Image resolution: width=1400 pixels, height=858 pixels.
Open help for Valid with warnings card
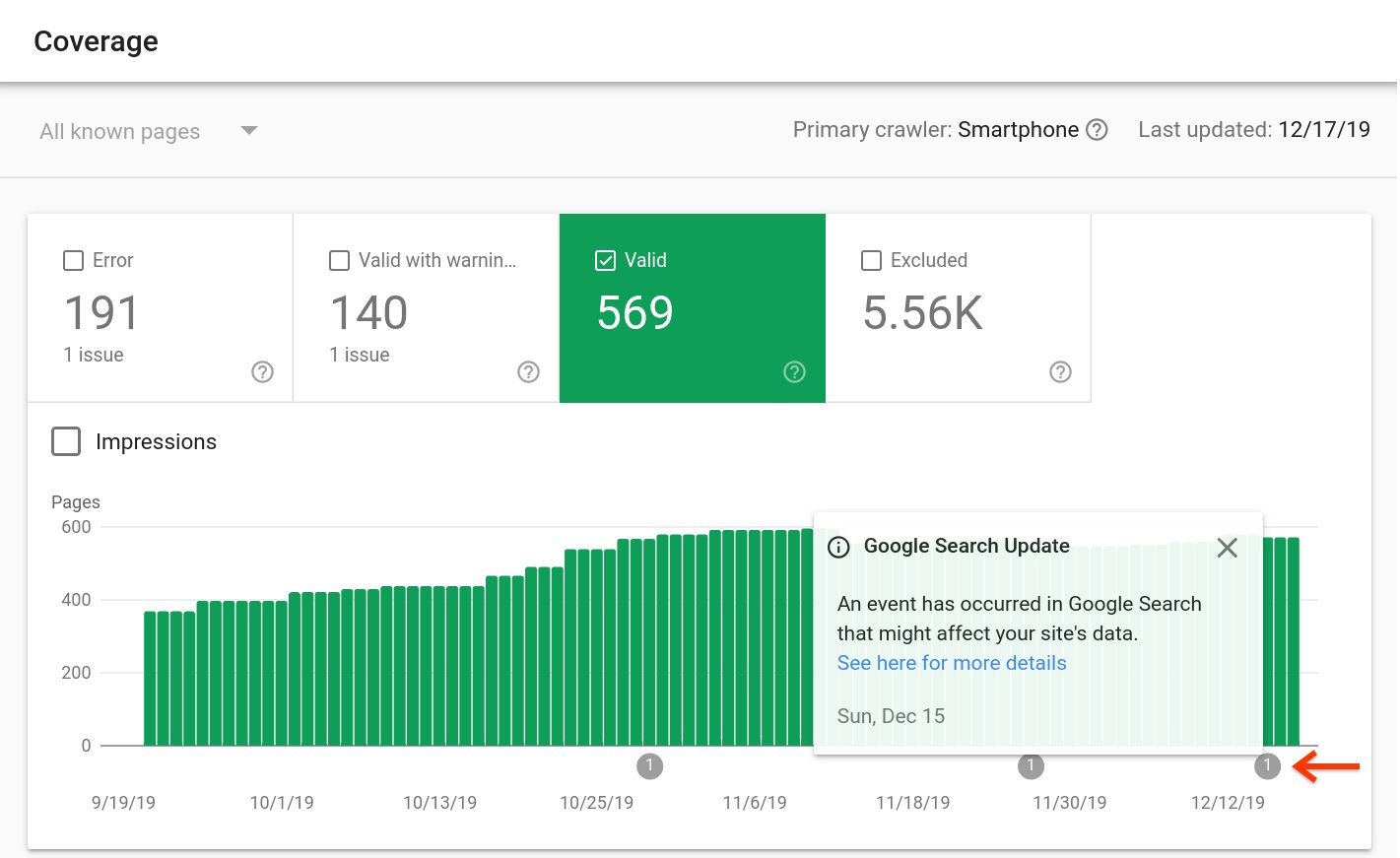[528, 371]
